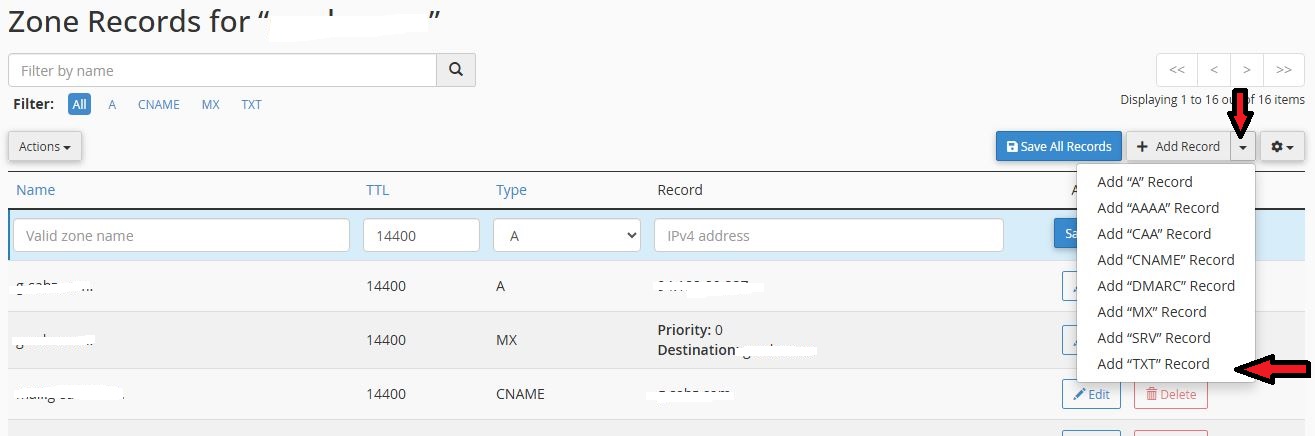Filter records by MX type
1315x436 pixels.
point(210,104)
